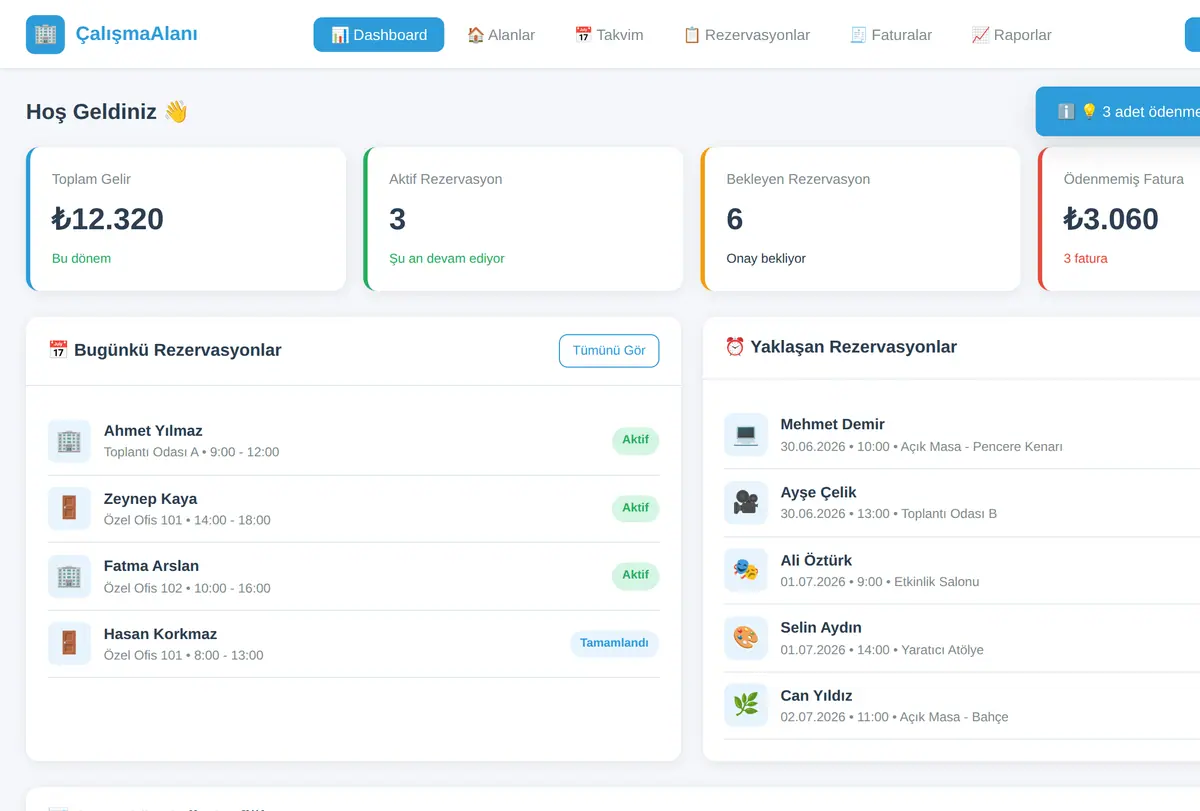Click the Bugünkü Rezervasyonlar heading
The image size is (1200, 811).
point(165,350)
